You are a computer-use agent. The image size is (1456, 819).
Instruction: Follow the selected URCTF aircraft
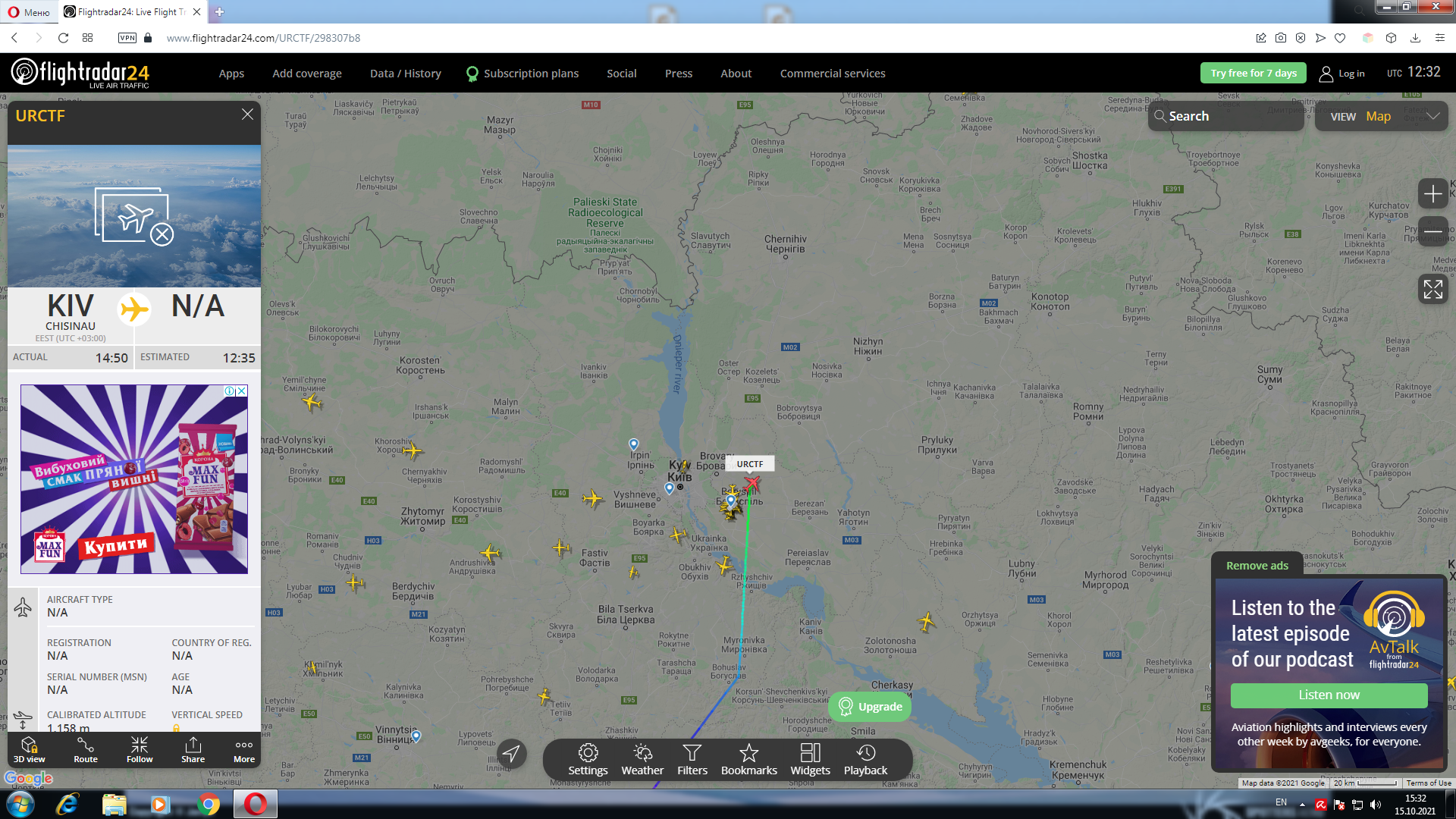[140, 750]
